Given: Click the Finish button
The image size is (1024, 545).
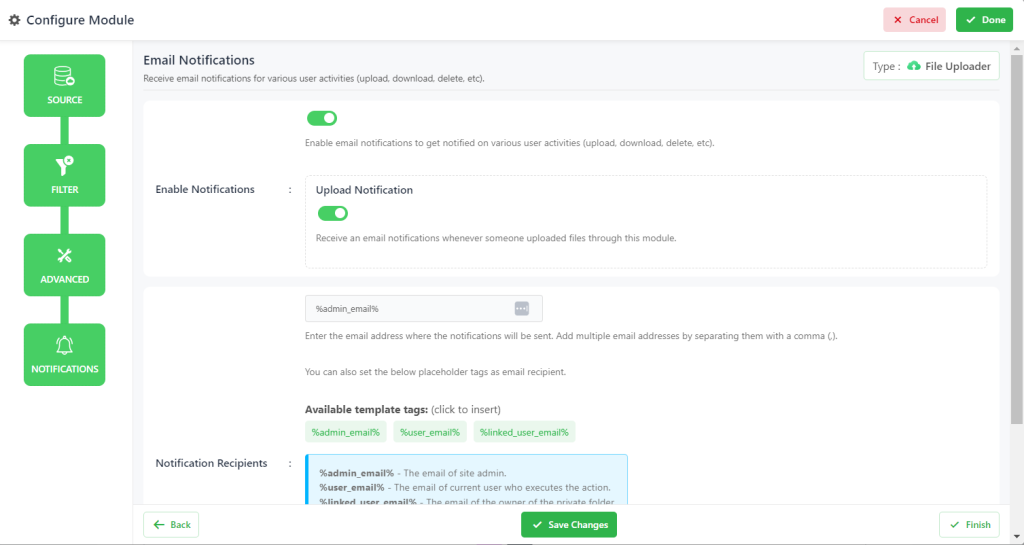Looking at the screenshot, I should click(969, 525).
